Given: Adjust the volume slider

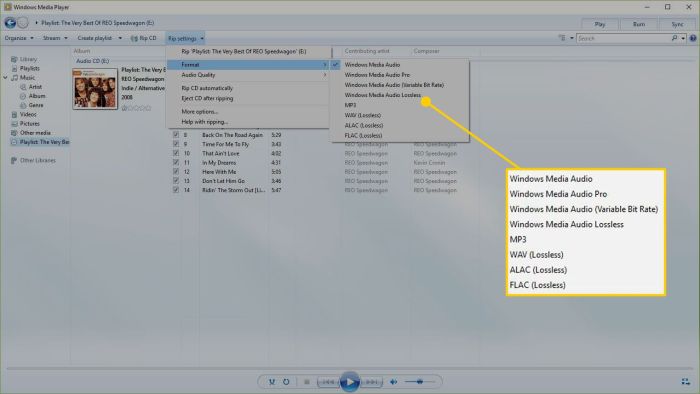Looking at the screenshot, I should tap(420, 382).
